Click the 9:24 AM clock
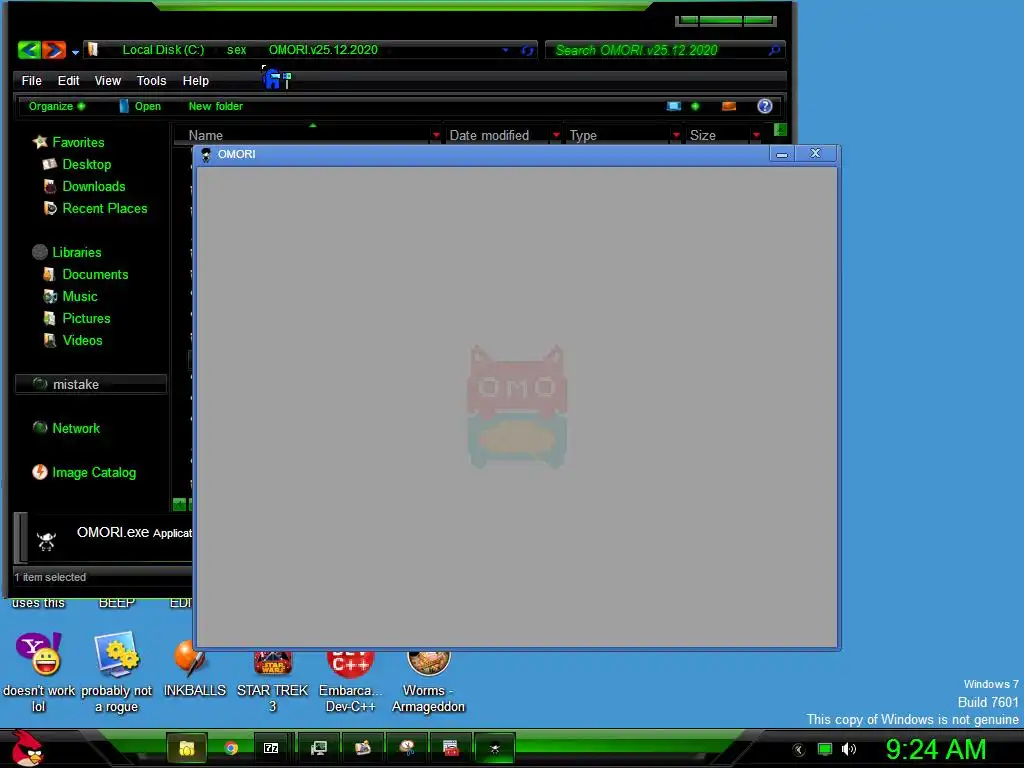 tap(935, 749)
